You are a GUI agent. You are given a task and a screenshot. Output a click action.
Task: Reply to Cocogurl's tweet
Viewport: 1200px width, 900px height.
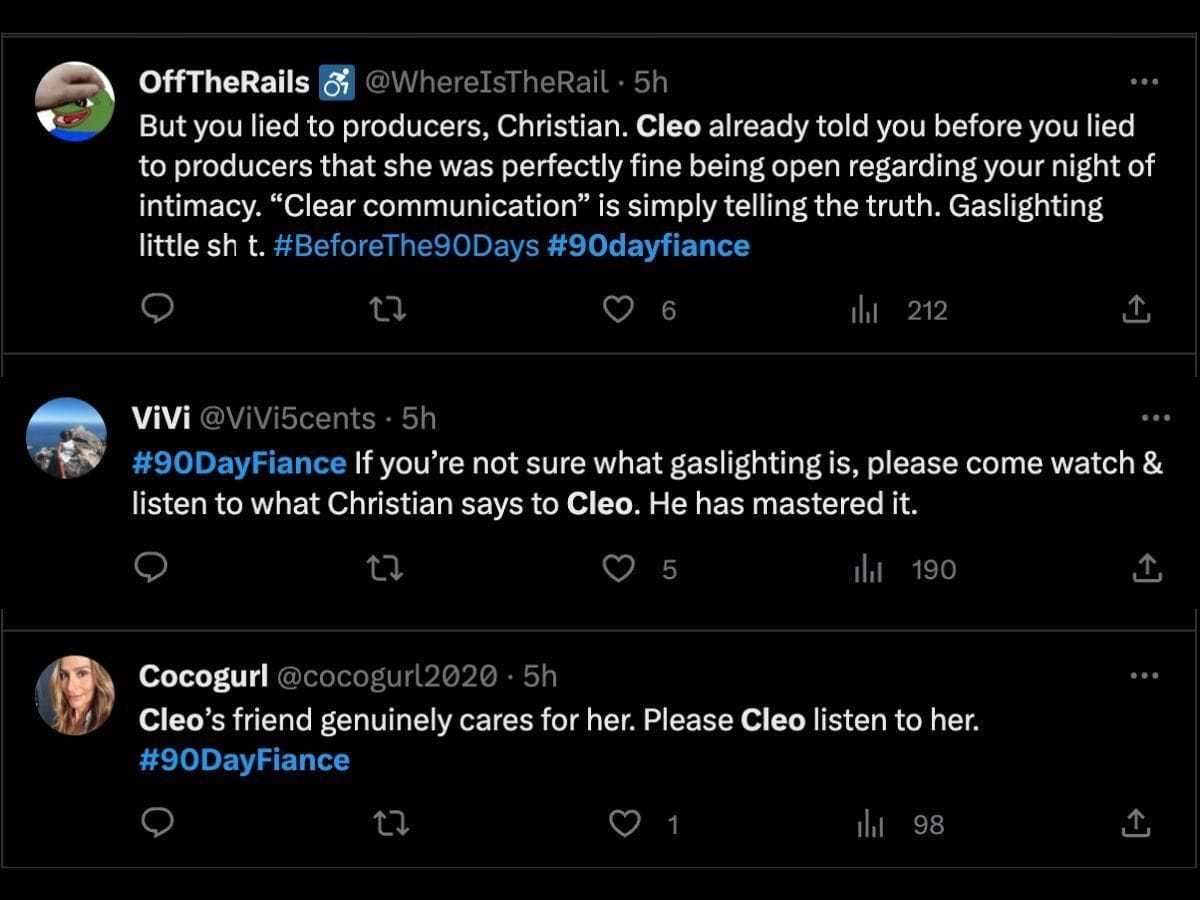pos(157,824)
